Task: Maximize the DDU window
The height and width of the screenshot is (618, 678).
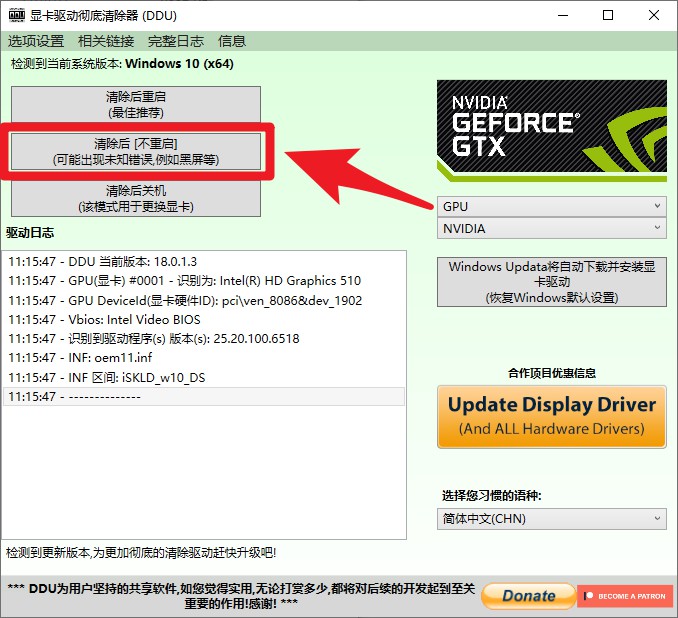Action: tap(608, 16)
